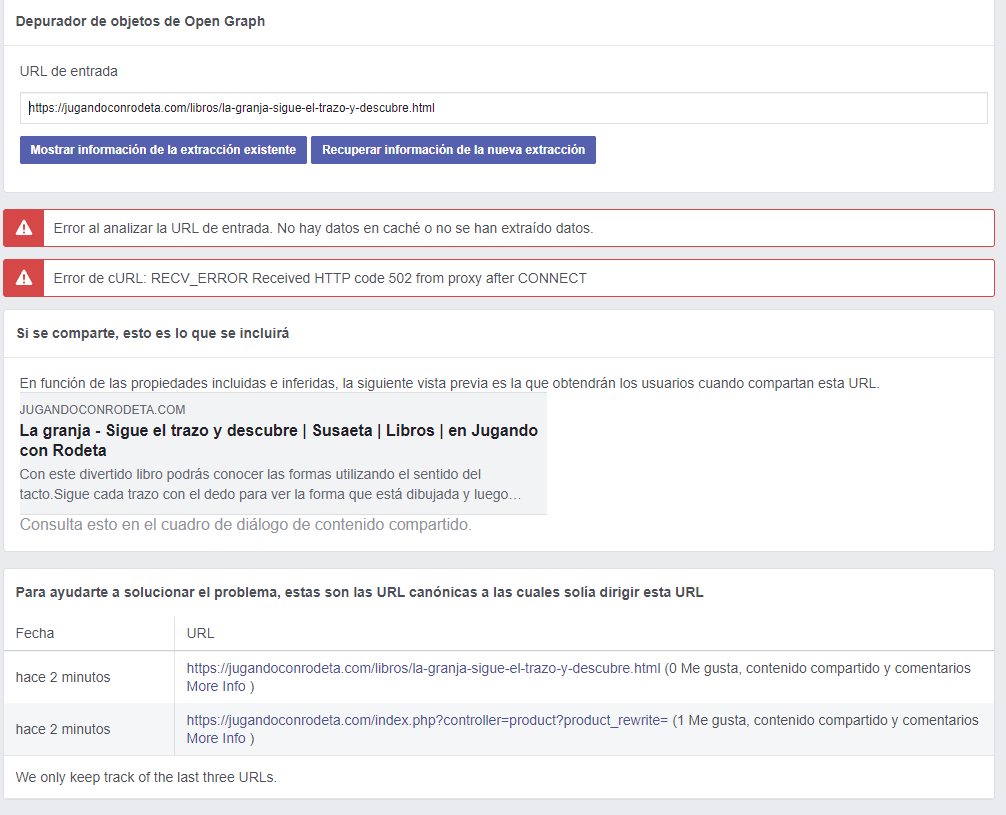1006x815 pixels.
Task: Click Recuperar información de la nueva extracción
Action: click(453, 150)
